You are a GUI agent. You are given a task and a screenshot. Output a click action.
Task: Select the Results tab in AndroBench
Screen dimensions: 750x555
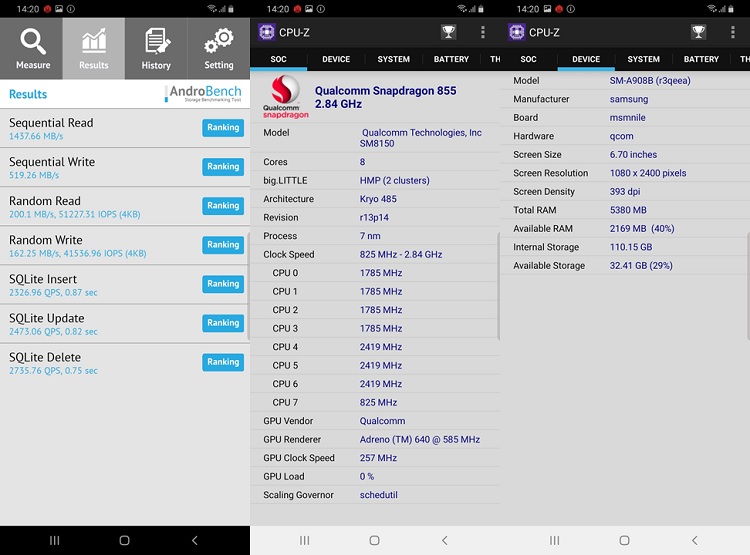click(94, 49)
